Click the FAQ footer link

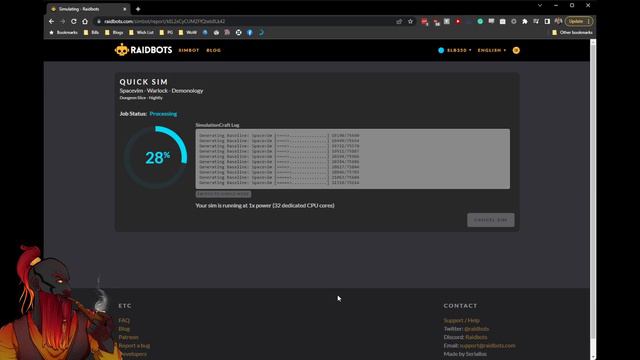click(124, 320)
